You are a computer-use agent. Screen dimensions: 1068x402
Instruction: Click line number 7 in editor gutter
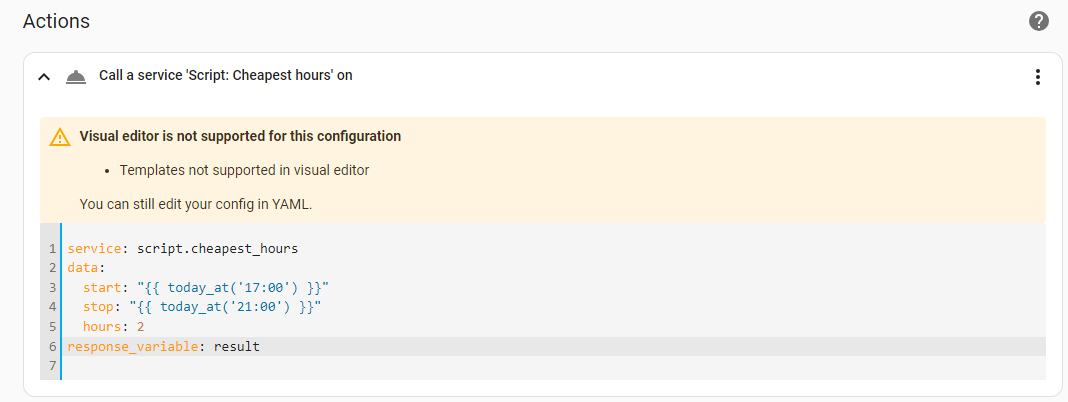[x=51, y=366]
